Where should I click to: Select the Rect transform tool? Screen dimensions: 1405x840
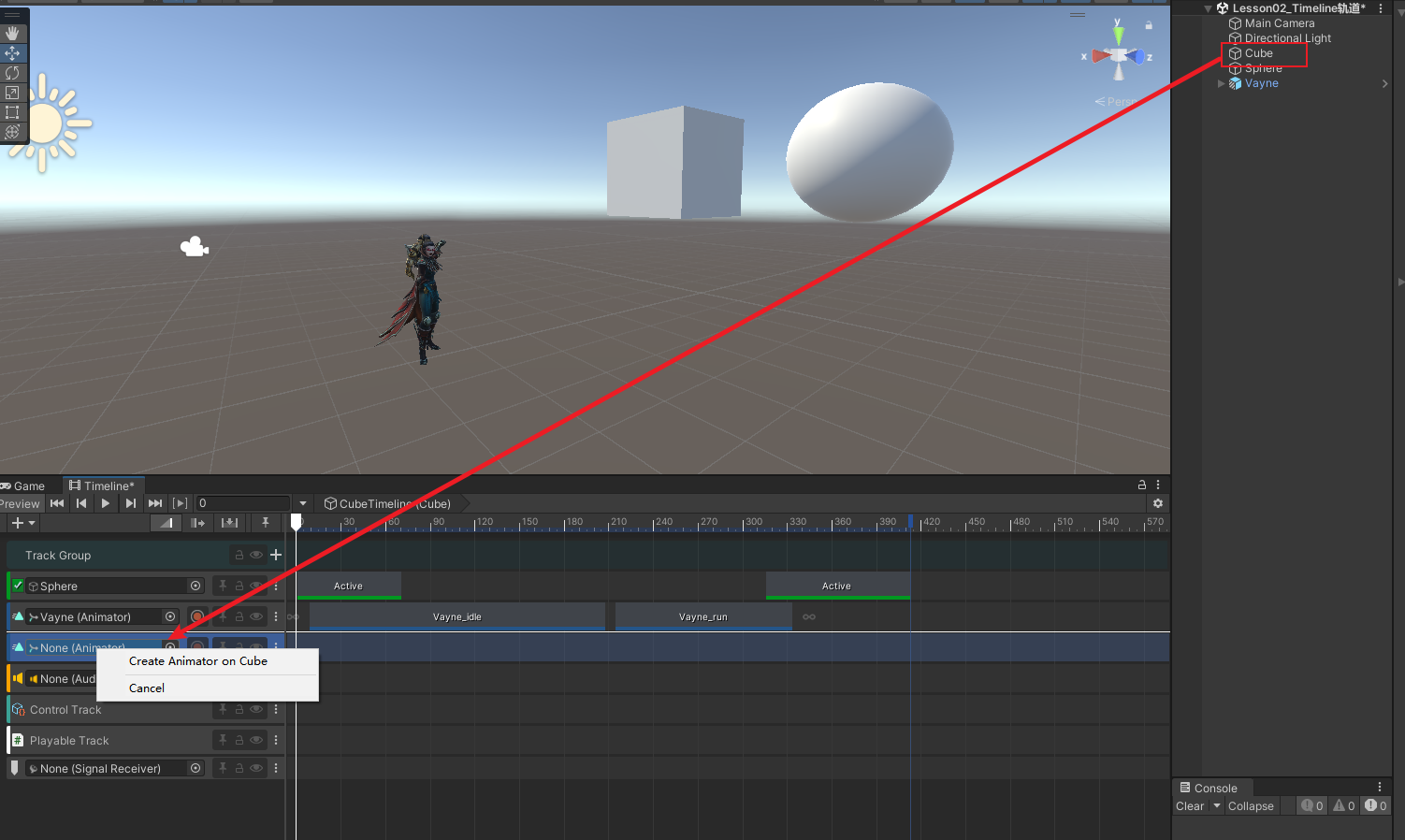(x=13, y=112)
